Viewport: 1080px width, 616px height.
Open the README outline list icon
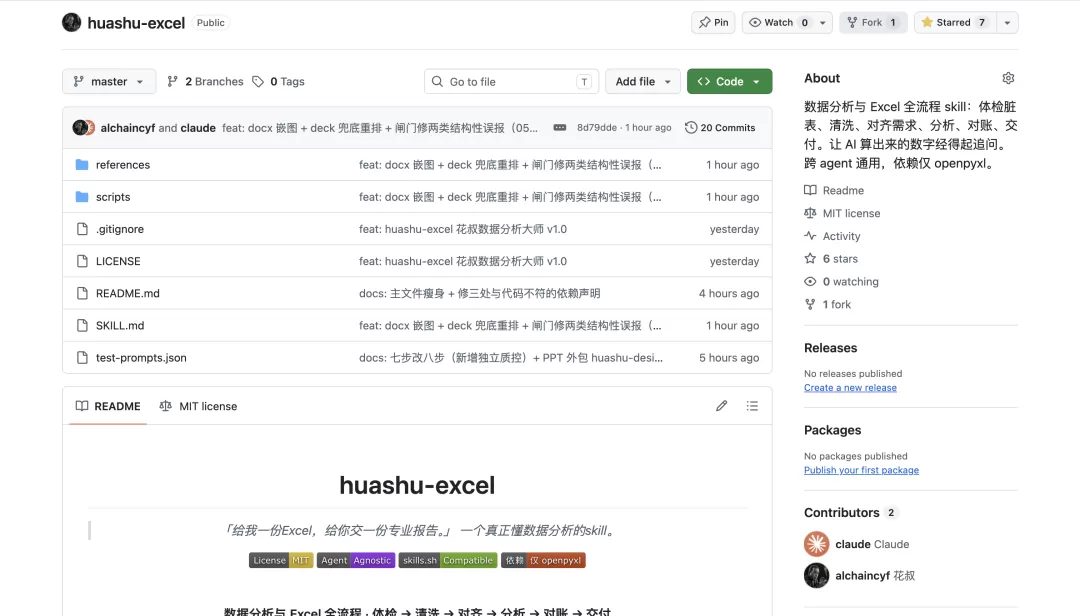click(752, 406)
